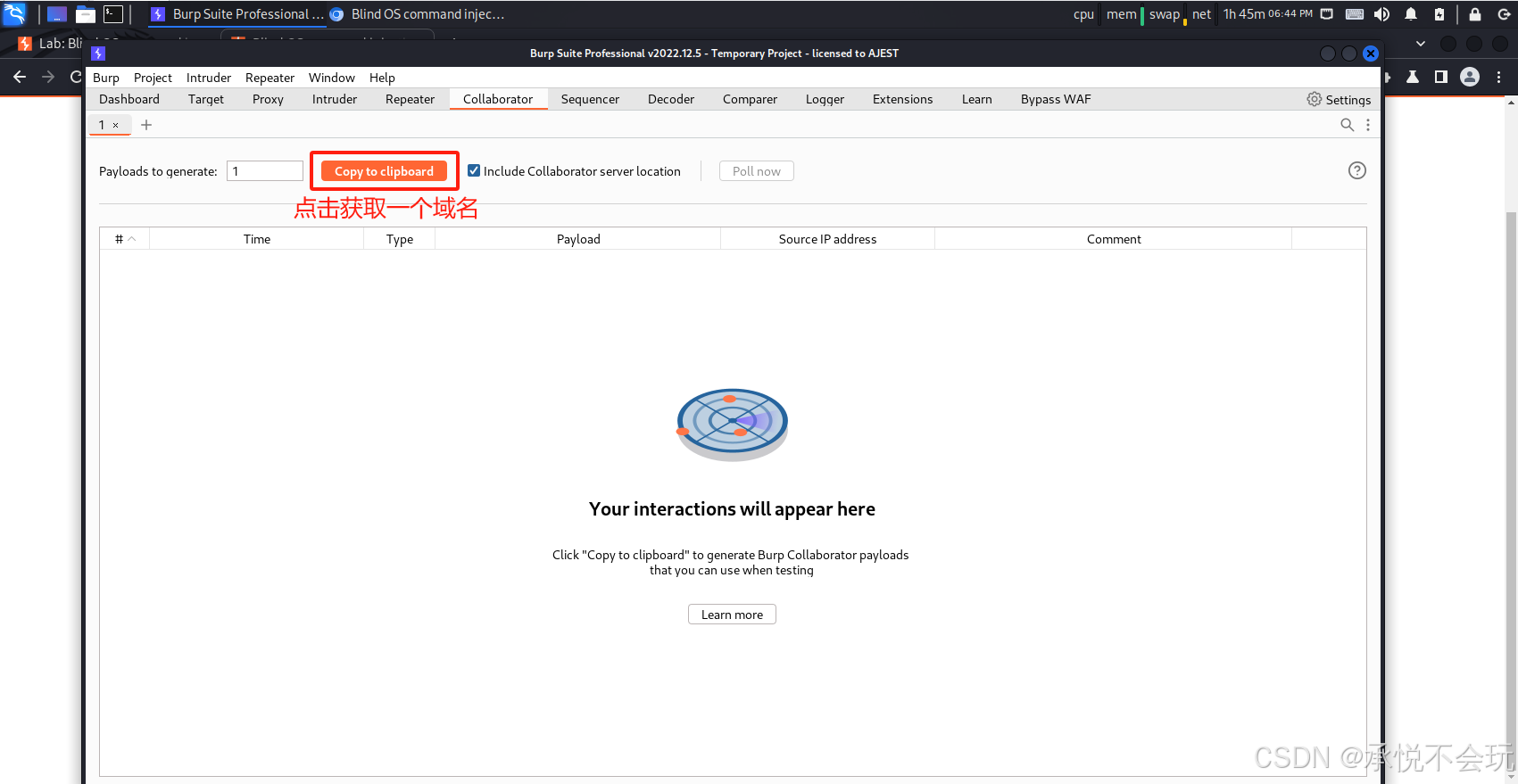Open browser three-dot menu
This screenshot has width=1518, height=784.
[1499, 77]
